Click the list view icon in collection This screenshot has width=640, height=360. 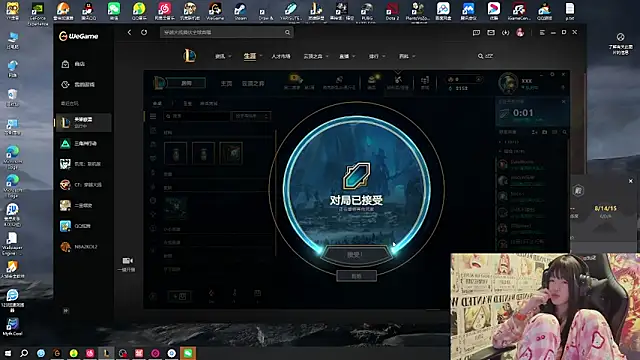pyautogui.click(x=153, y=116)
